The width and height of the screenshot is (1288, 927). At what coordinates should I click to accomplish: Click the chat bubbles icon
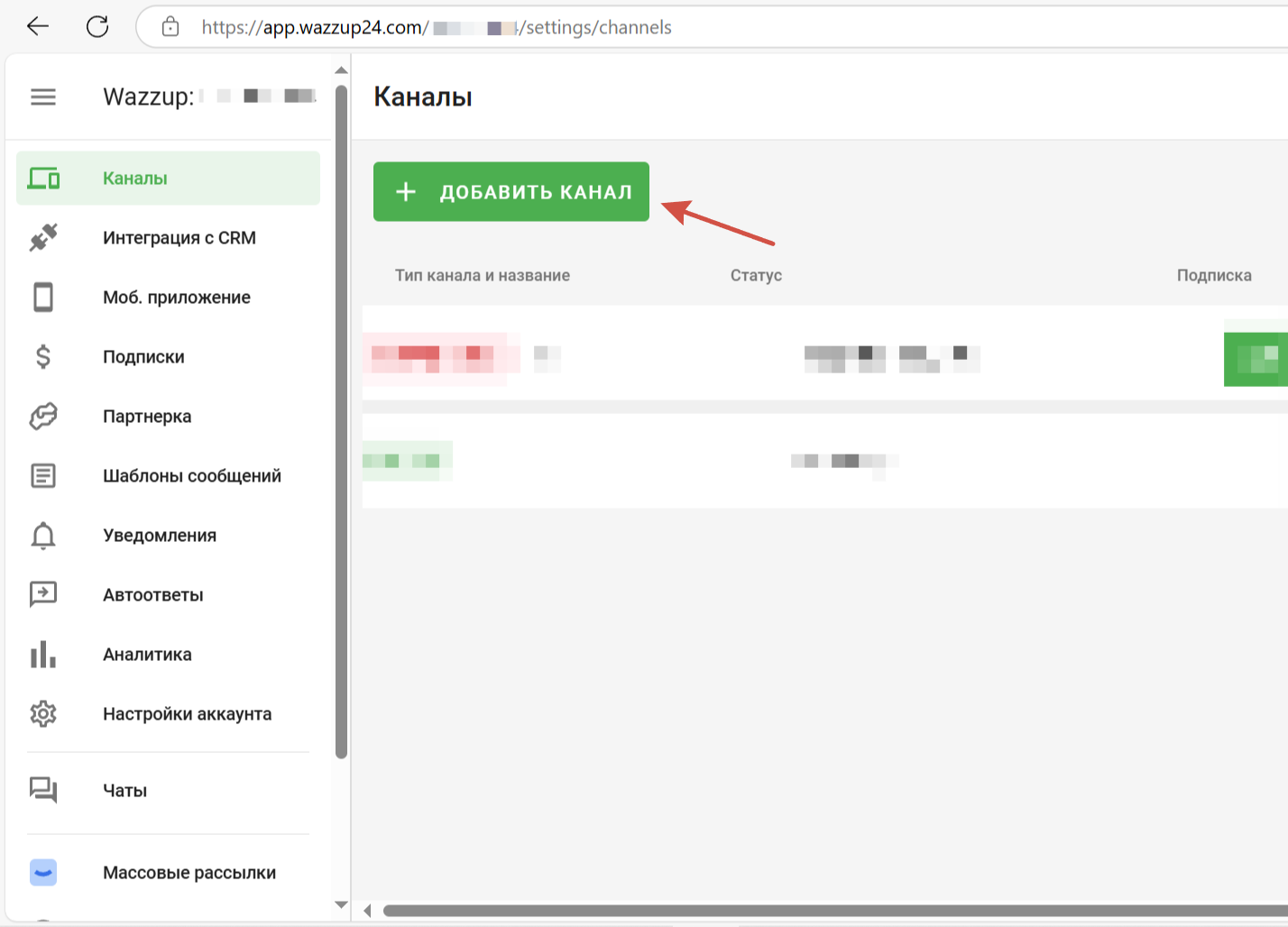[x=43, y=791]
